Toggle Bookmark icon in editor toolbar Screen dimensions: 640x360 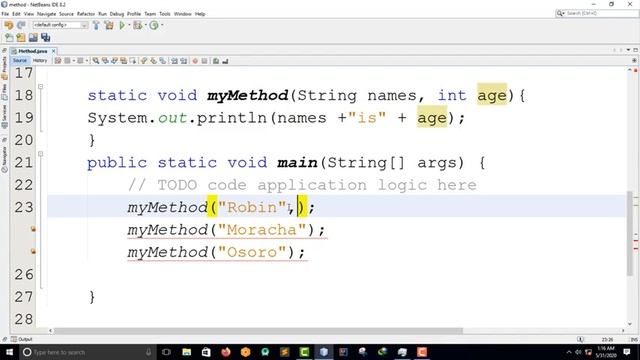pyautogui.click(x=162, y=61)
